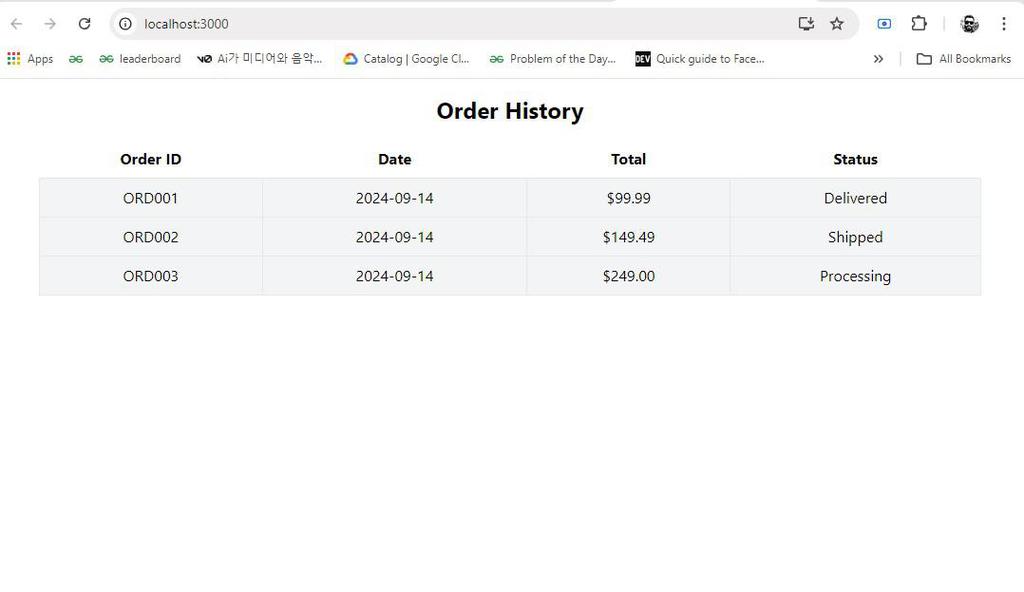Open the All Bookmarks folder

964,59
